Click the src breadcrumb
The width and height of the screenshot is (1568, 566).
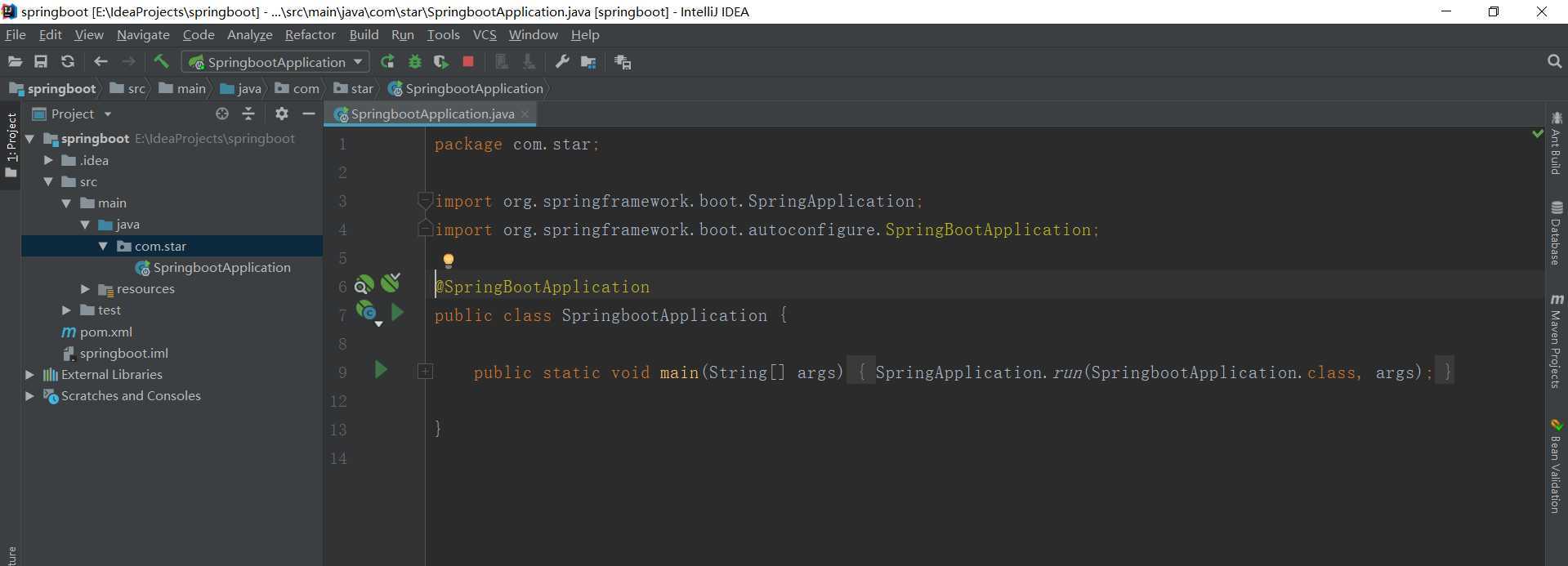tap(127, 88)
